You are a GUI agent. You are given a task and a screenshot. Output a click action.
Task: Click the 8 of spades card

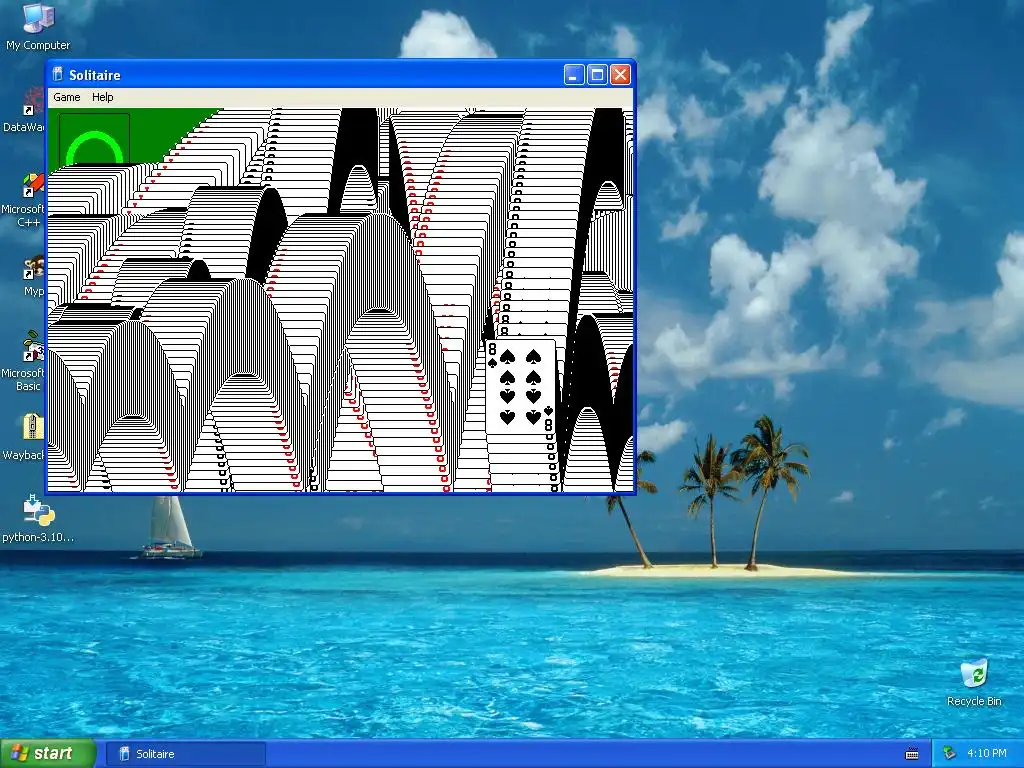[520, 387]
